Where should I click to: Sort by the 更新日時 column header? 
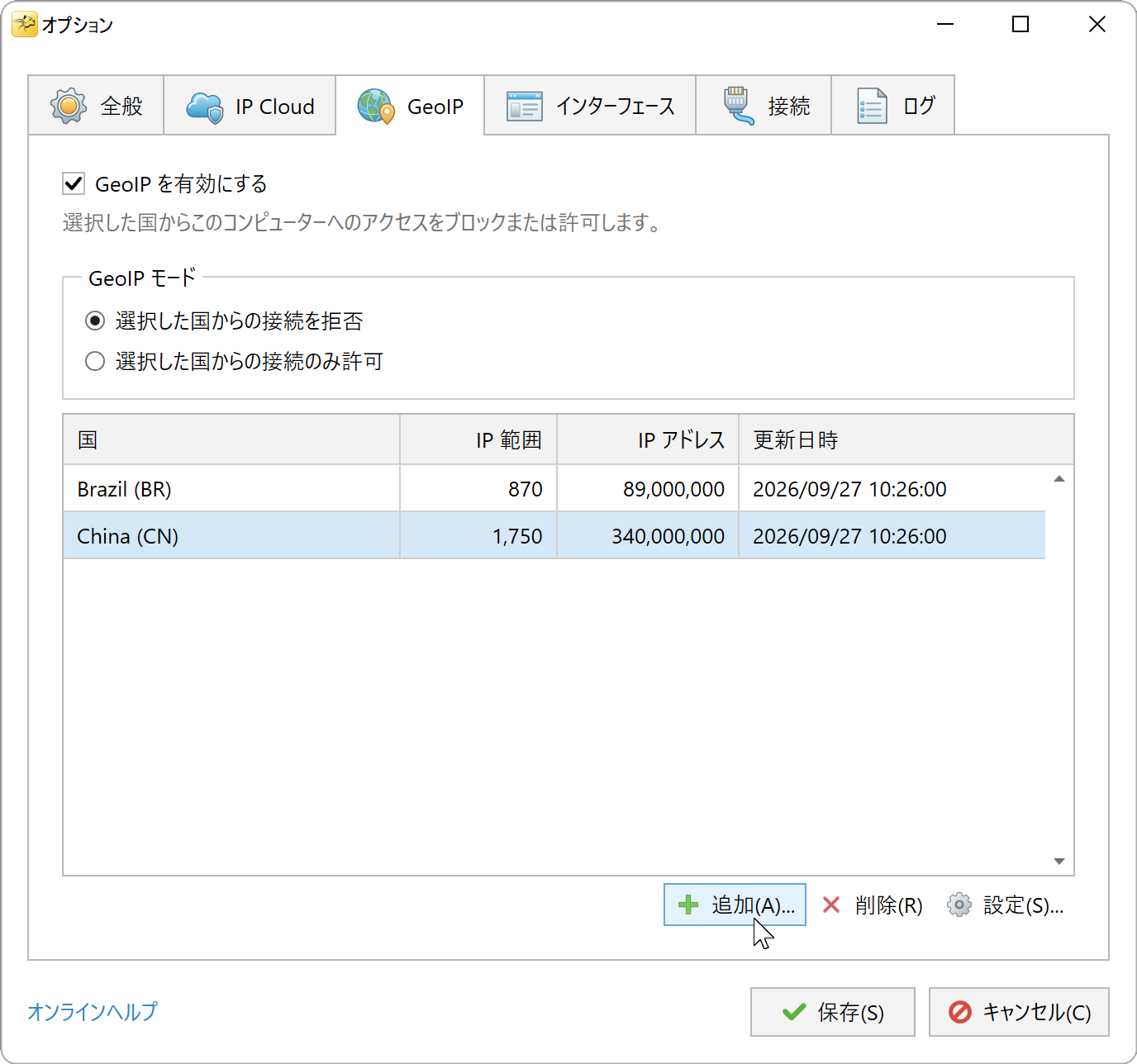tap(906, 439)
